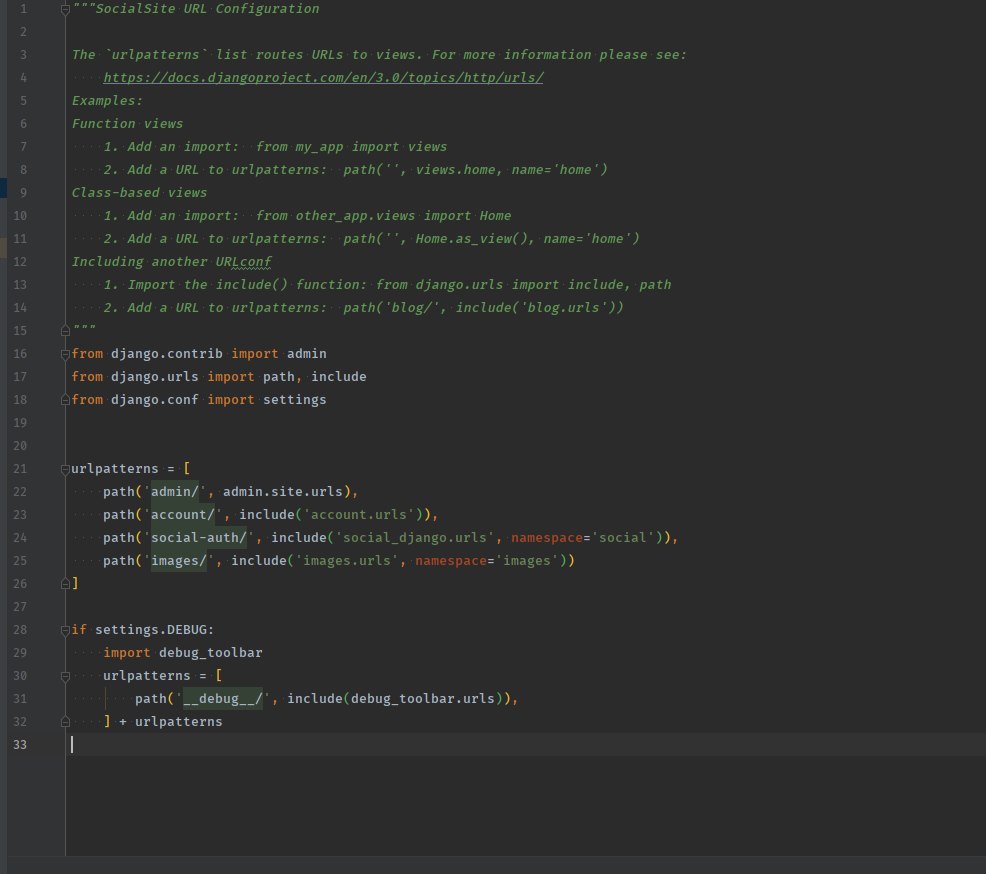
Task: Click 'django.contrib' in the line 16 import
Action: [167, 353]
